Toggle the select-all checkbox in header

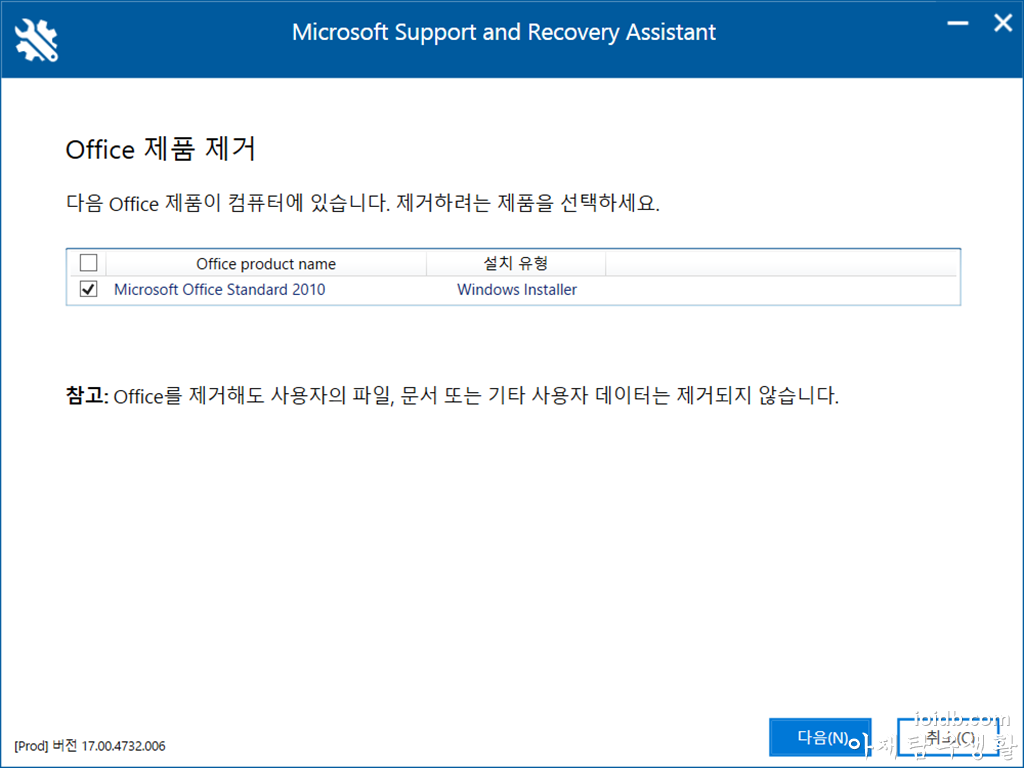[x=88, y=263]
